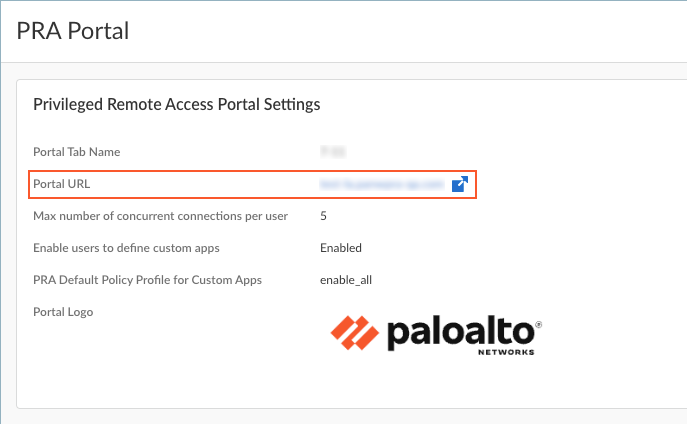The image size is (687, 424).
Task: Click the orange Palo Alto logo mark
Action: 353,335
